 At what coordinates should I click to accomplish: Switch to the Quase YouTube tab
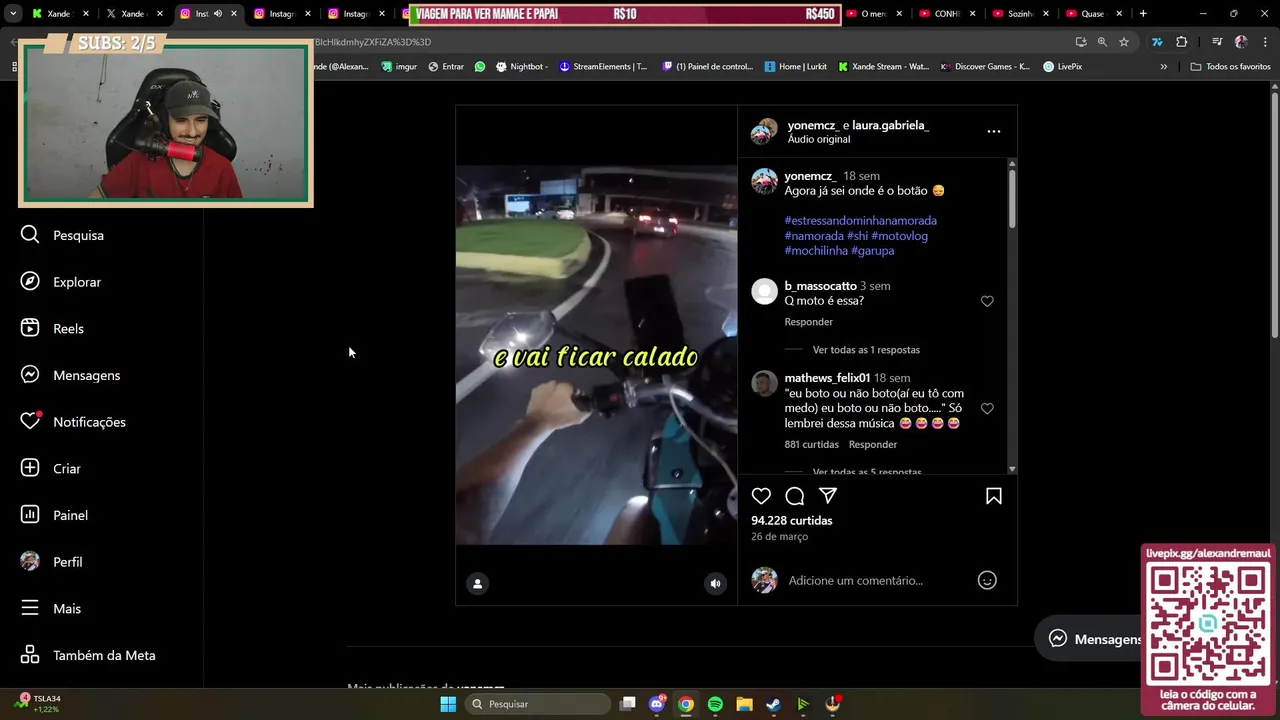pos(1095,14)
